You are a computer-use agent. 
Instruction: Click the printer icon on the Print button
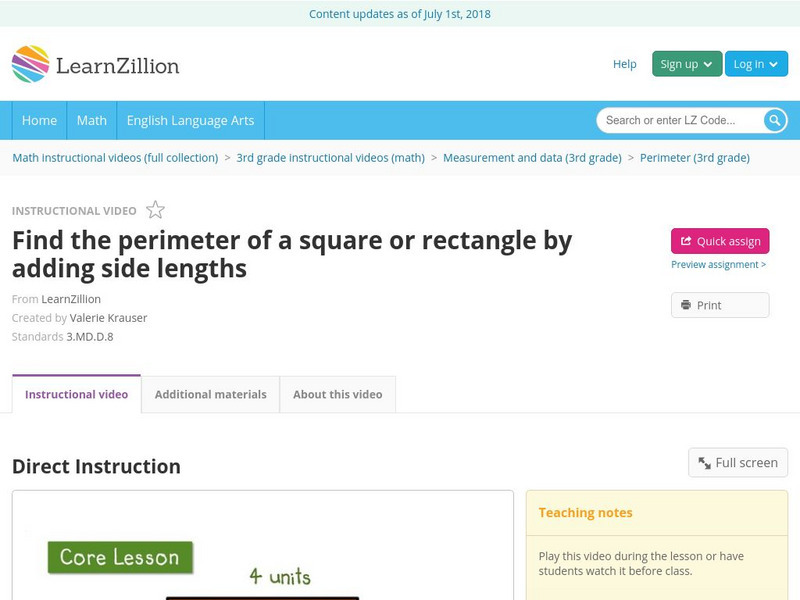pos(686,304)
